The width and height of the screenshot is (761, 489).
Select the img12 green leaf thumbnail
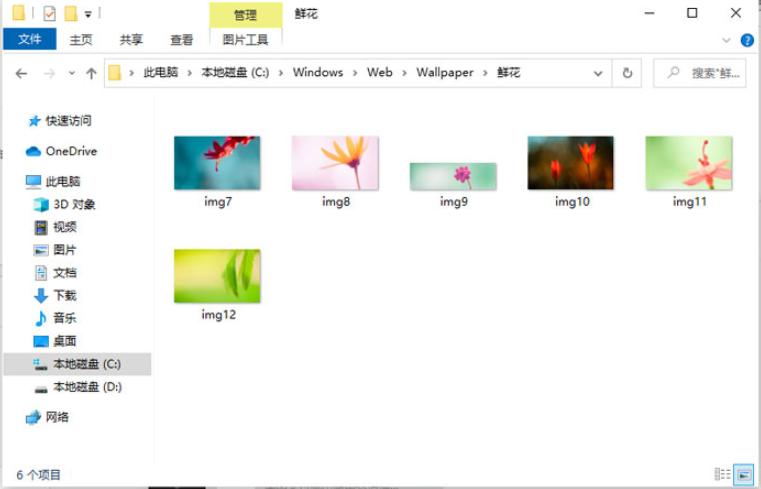(x=217, y=276)
